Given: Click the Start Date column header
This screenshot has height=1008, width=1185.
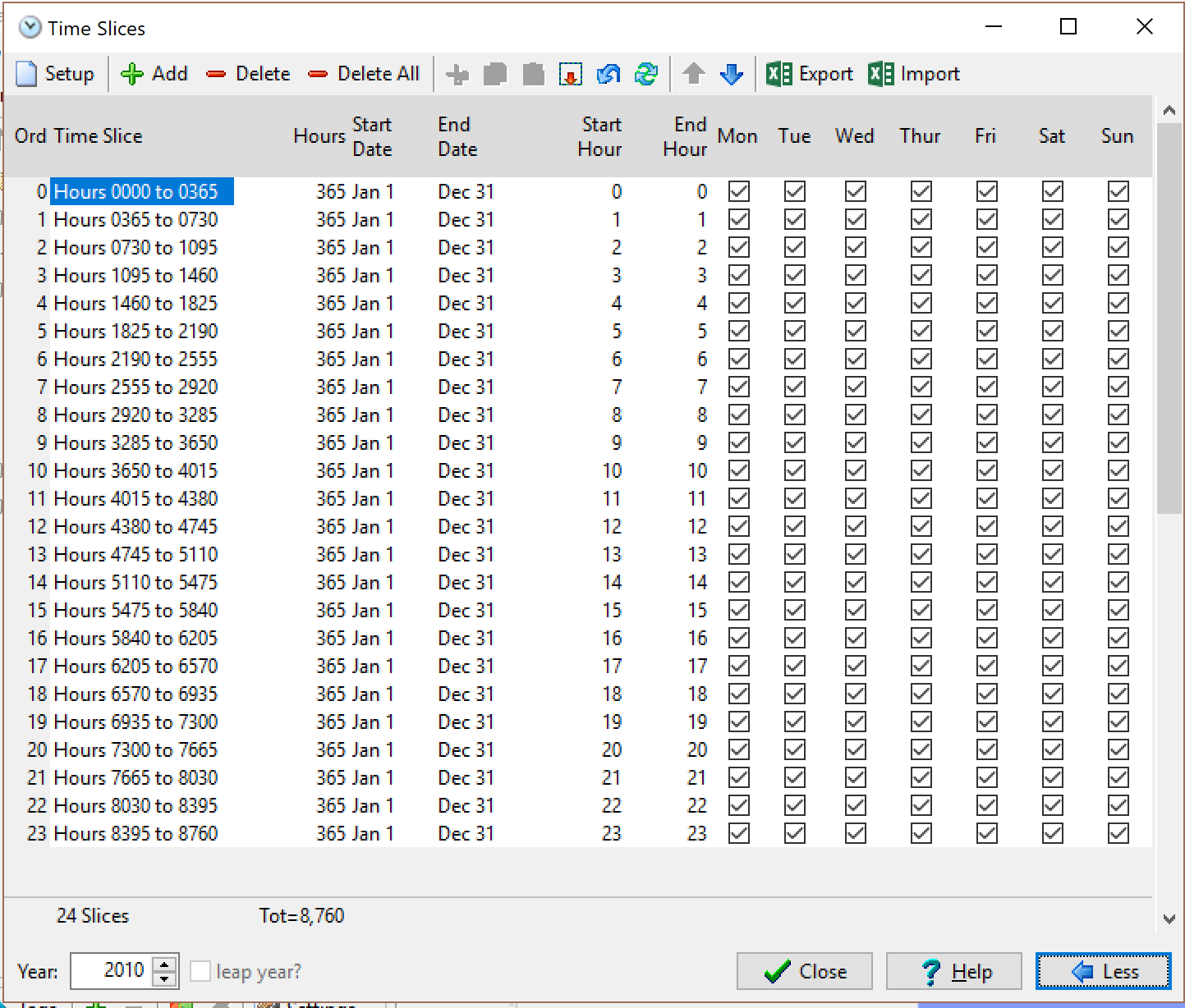Looking at the screenshot, I should (372, 136).
